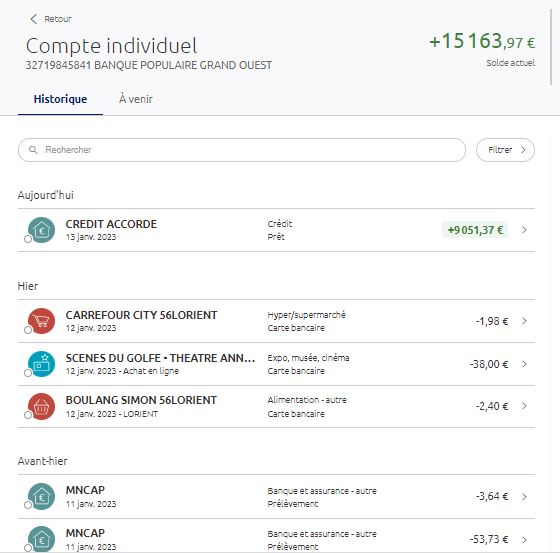Screen dimensions: 560x553
Task: Click the magnifier icon in search field
Action: pos(33,150)
